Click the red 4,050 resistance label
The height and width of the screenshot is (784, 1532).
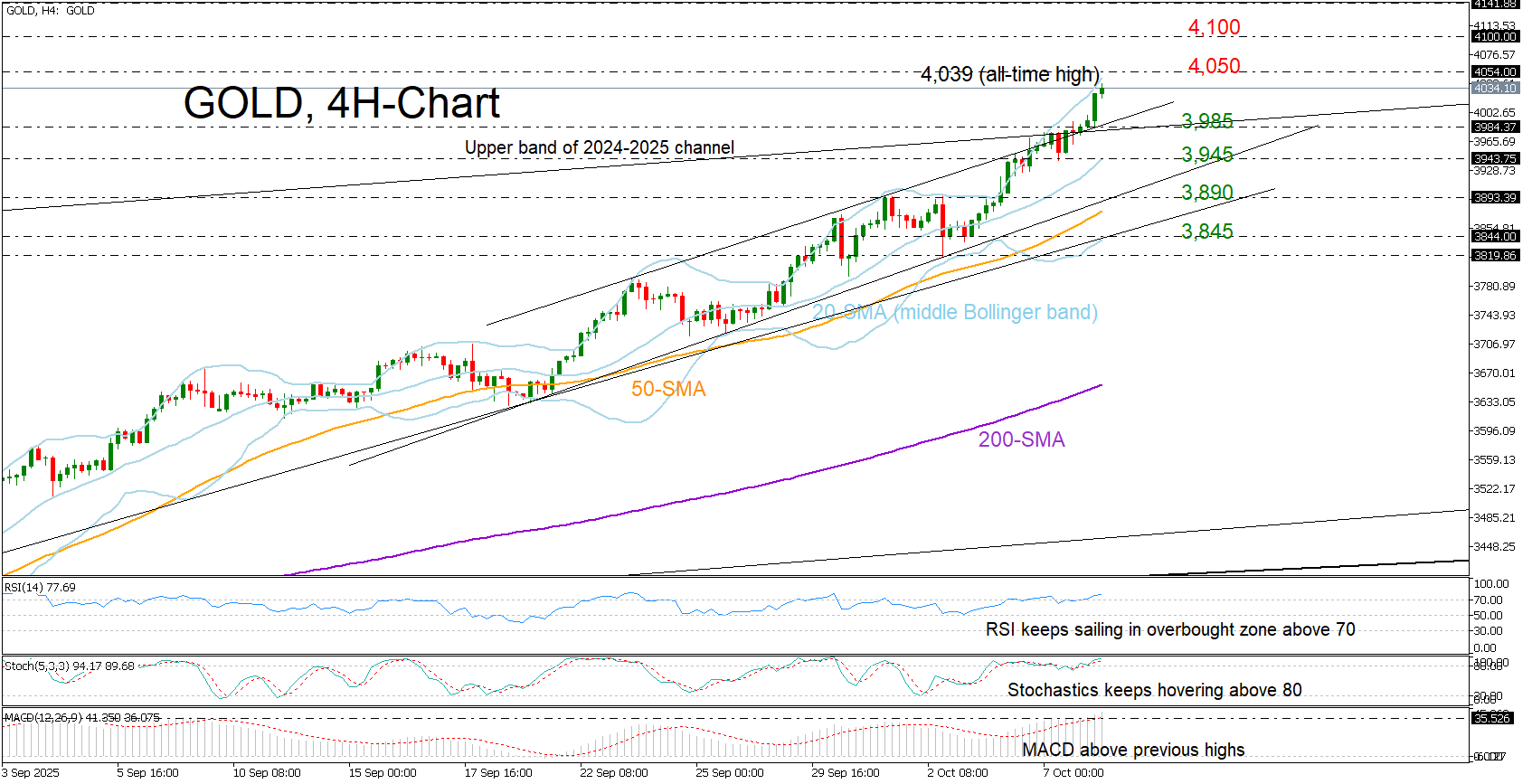click(x=1214, y=66)
